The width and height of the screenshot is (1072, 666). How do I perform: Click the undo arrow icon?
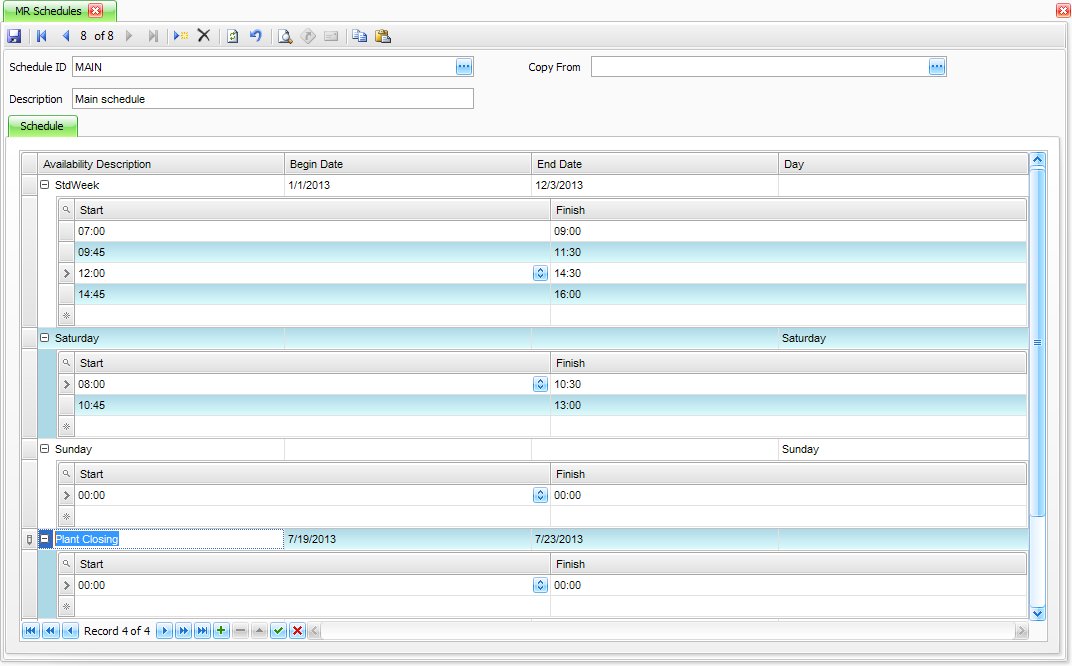256,36
